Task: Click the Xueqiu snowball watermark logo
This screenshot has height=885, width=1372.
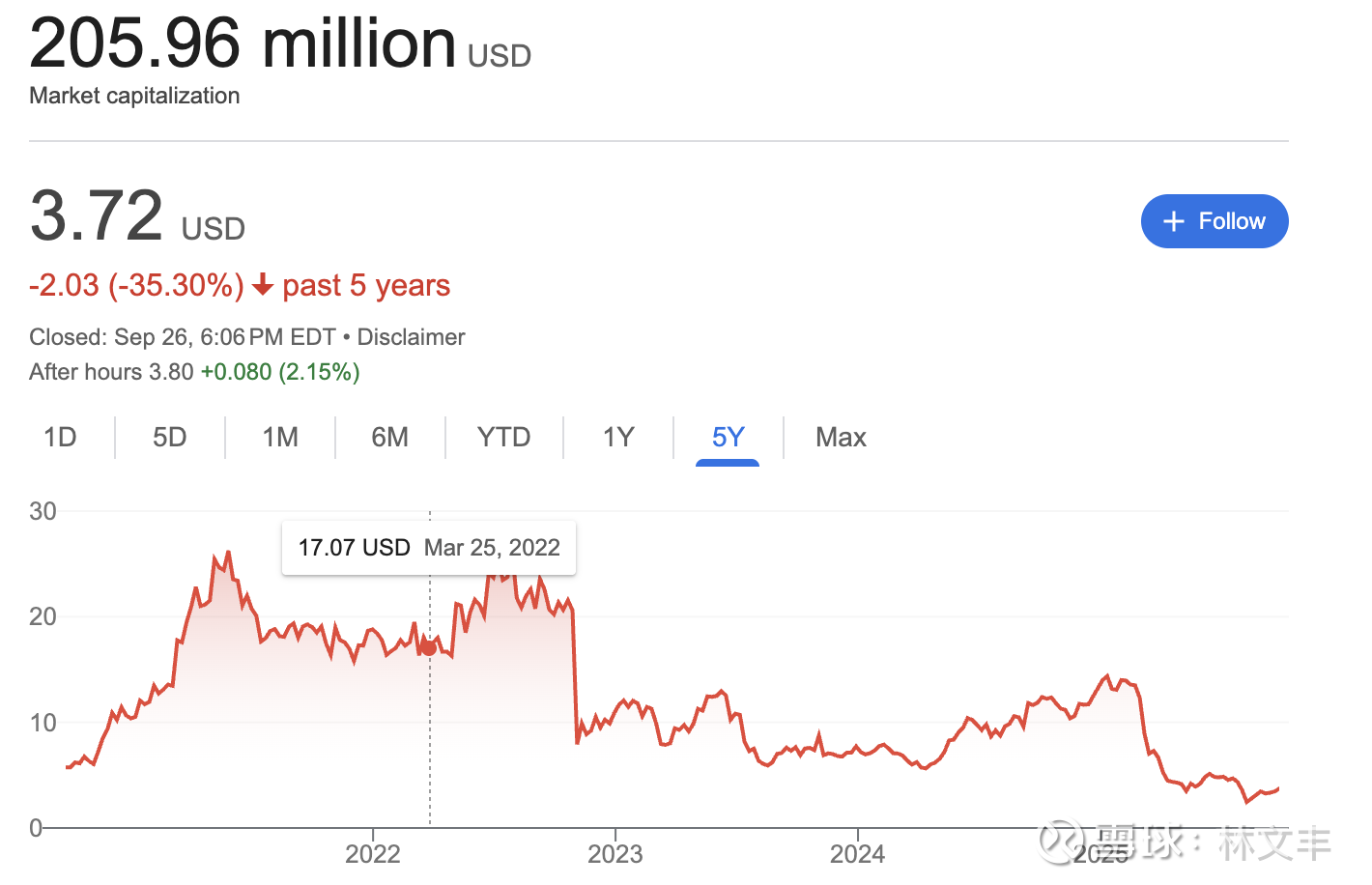Action: pyautogui.click(x=1061, y=842)
